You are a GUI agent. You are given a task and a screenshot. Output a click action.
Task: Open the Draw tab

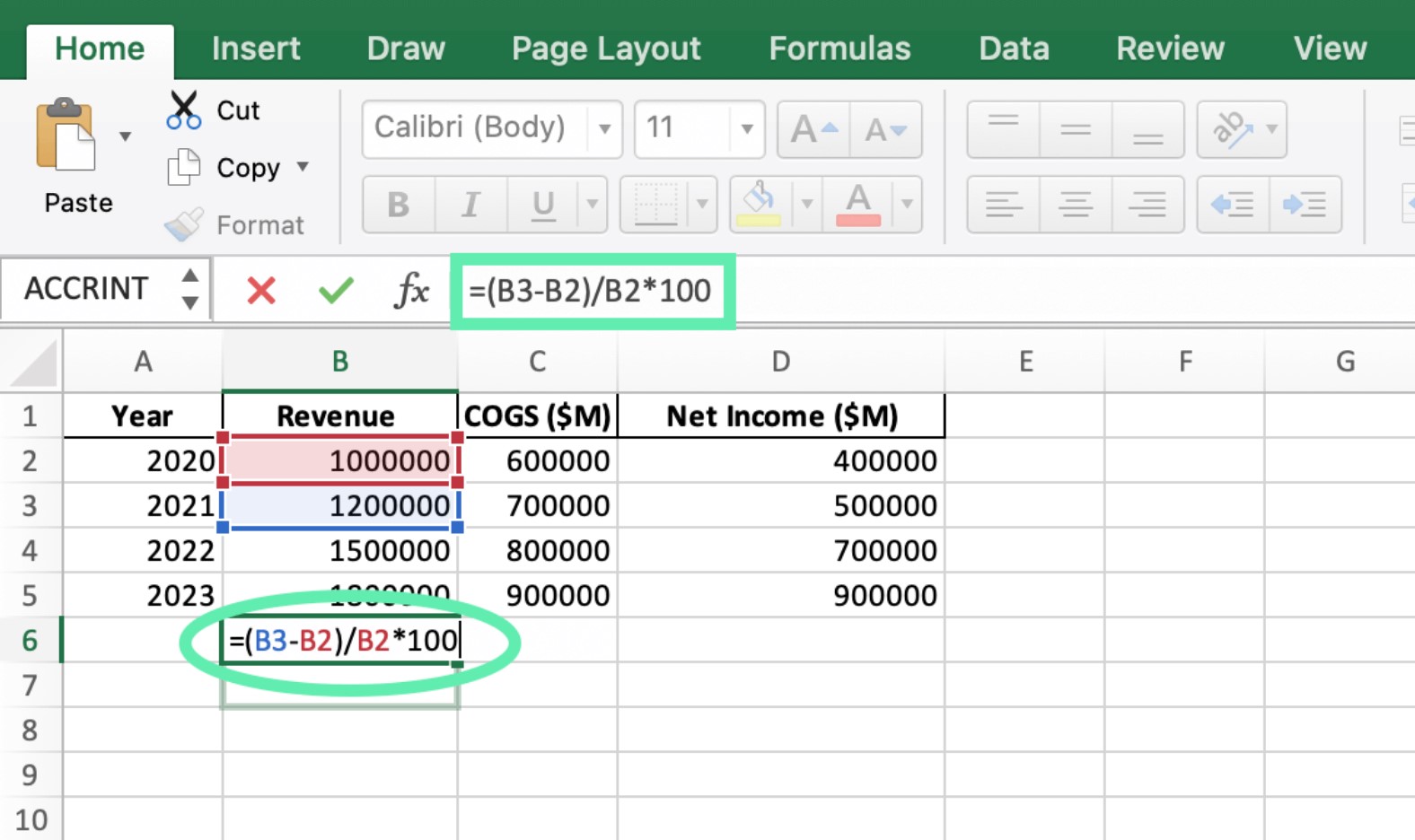pyautogui.click(x=406, y=48)
